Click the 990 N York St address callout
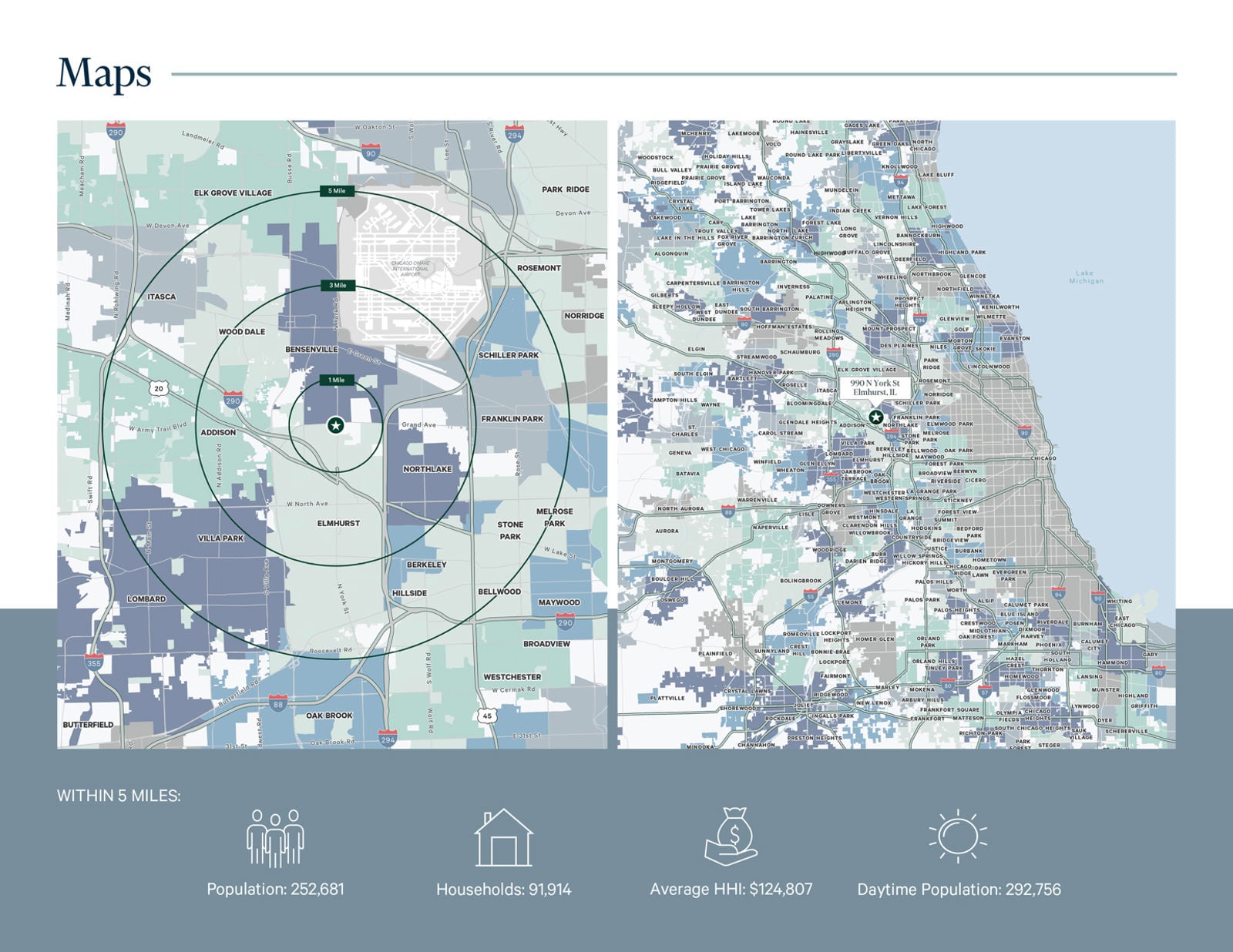The height and width of the screenshot is (952, 1233). [x=875, y=387]
